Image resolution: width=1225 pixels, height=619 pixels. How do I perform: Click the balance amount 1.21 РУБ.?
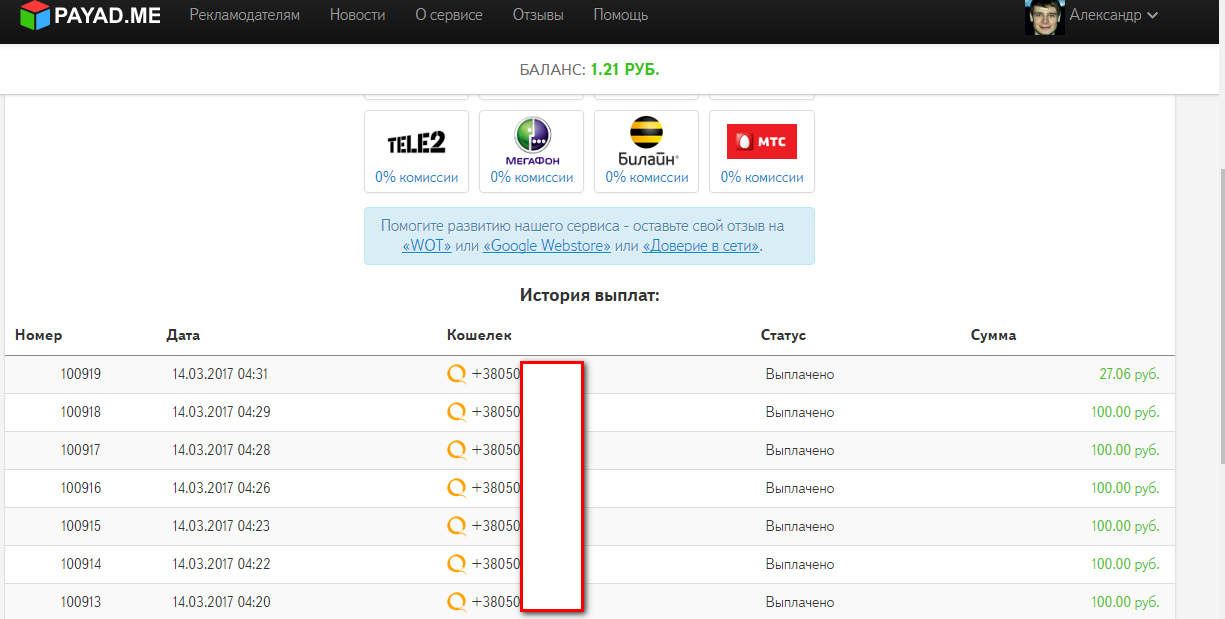tap(624, 70)
